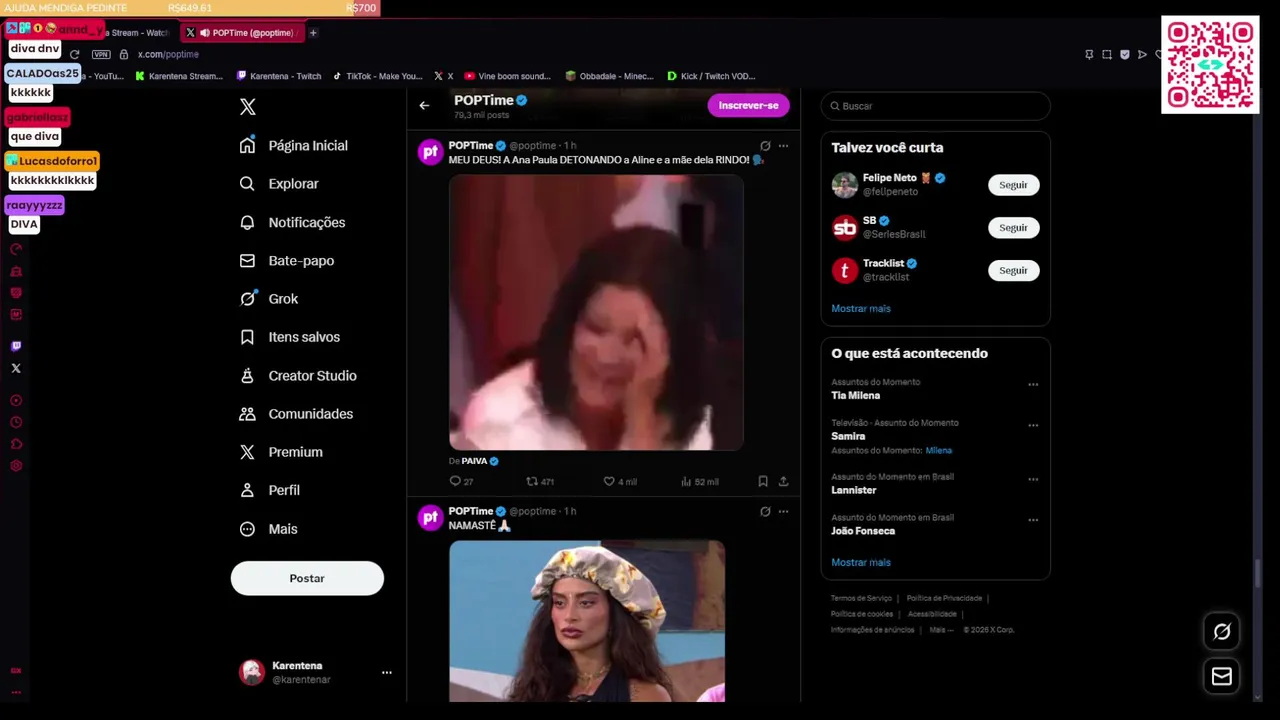Open Mais circle-dots icon
The width and height of the screenshot is (1280, 720).
click(x=247, y=529)
